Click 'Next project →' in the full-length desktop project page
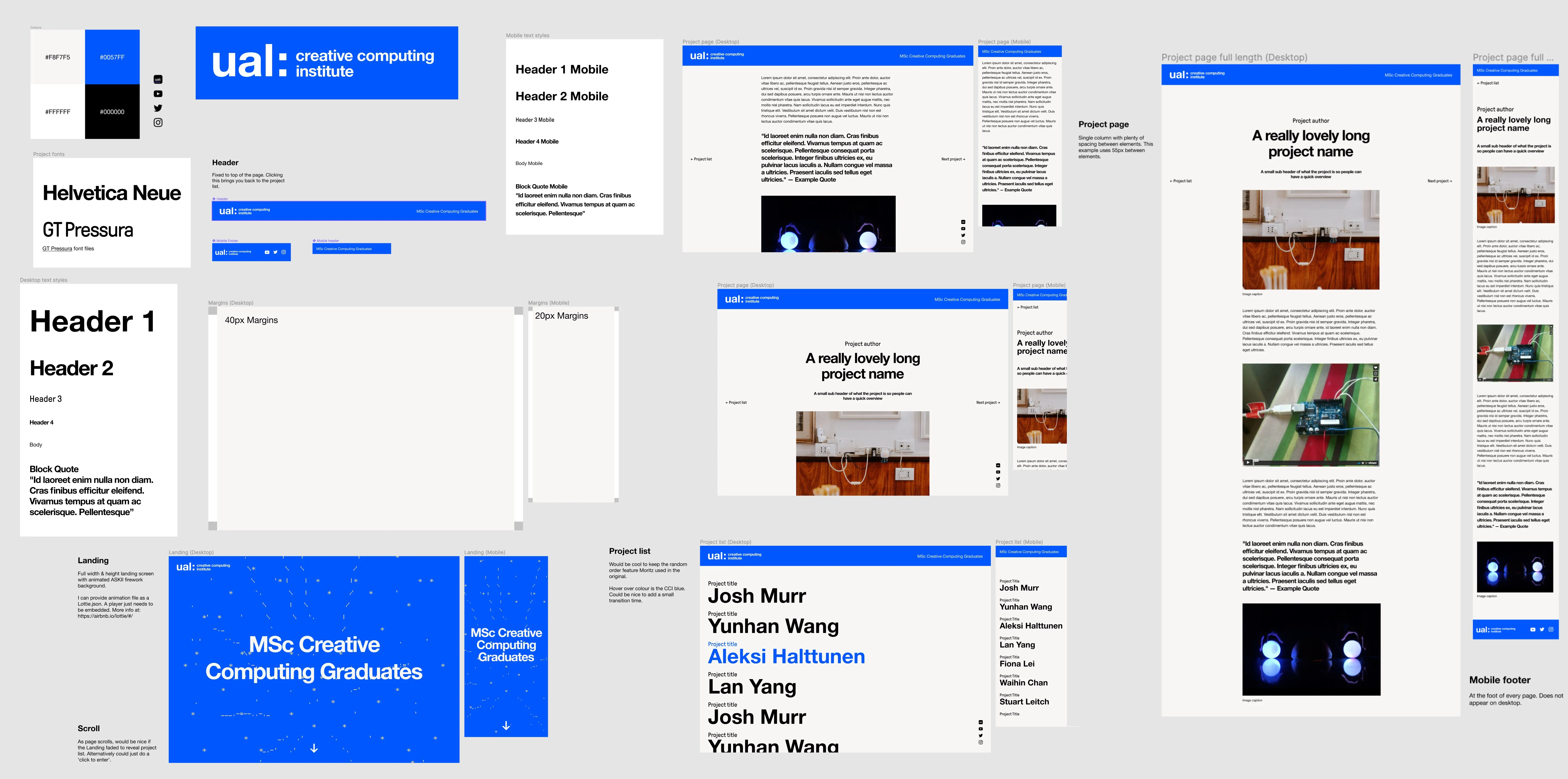 tap(1440, 181)
